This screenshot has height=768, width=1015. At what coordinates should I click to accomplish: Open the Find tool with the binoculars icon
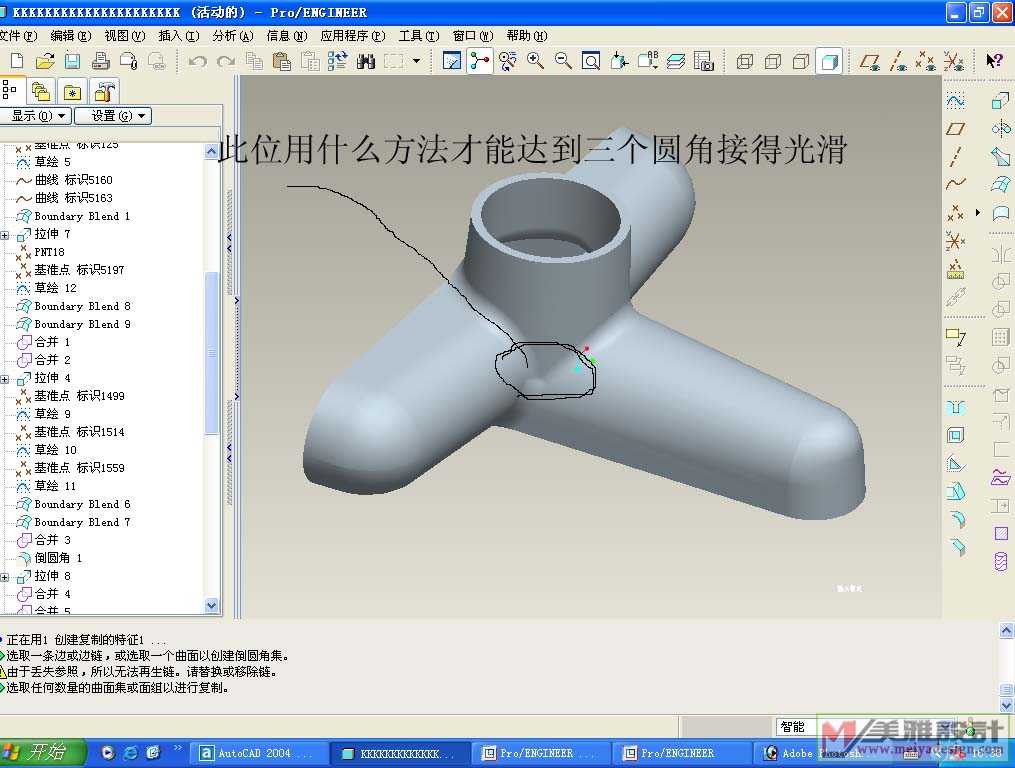pos(366,61)
